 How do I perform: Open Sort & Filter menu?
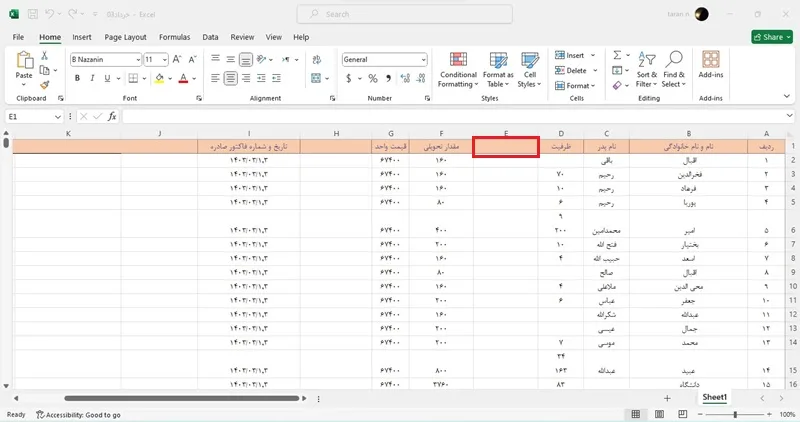coord(646,70)
